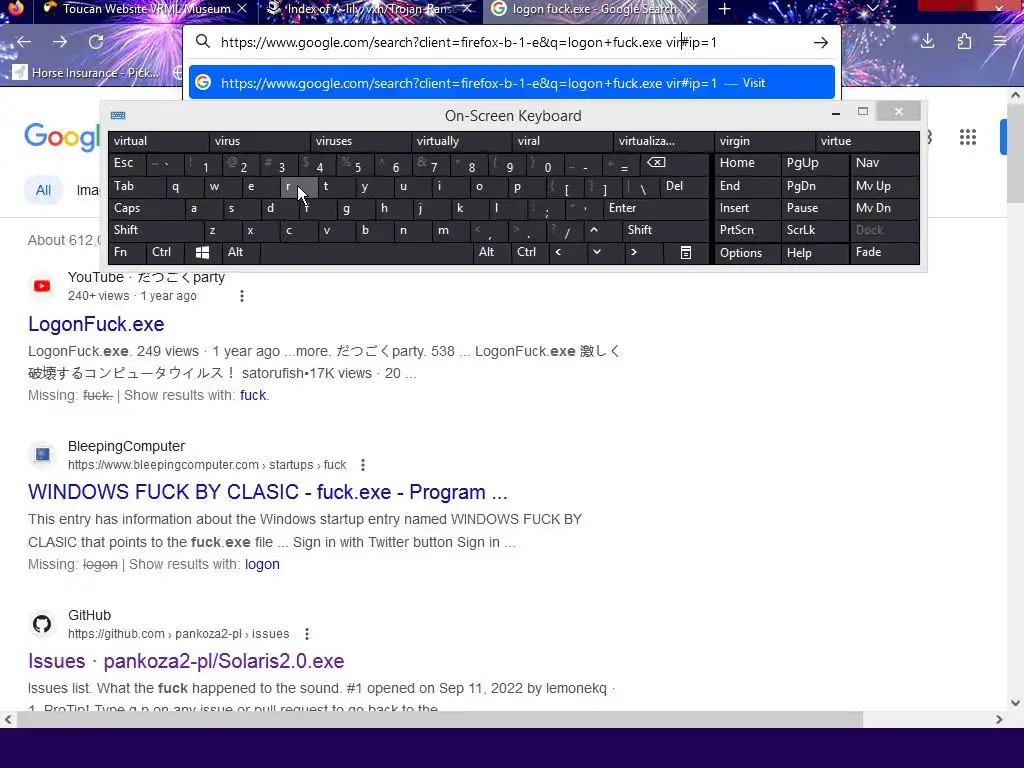Choose 'viruses' text prediction
The width and height of the screenshot is (1024, 768).
pos(360,141)
